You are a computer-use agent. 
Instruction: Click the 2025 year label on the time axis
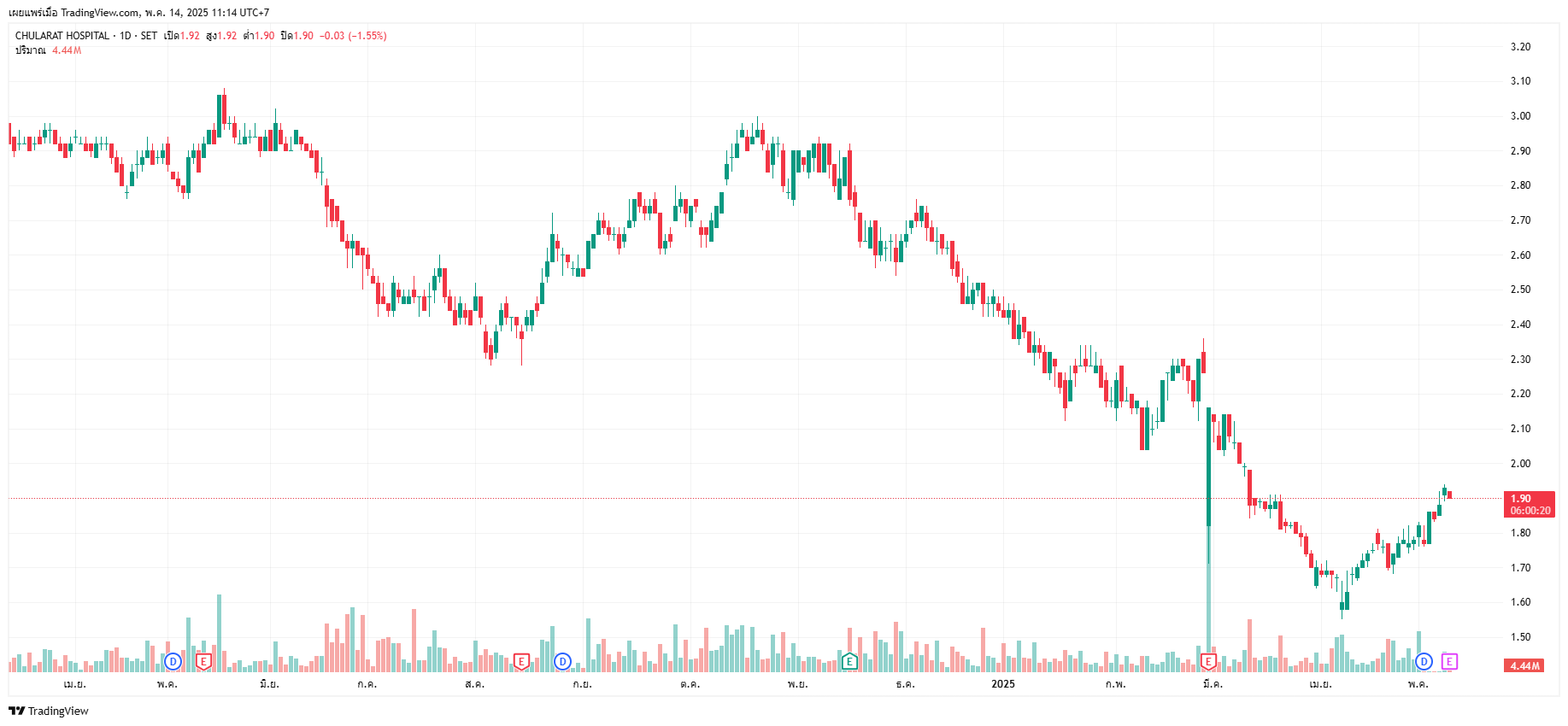pos(1003,684)
